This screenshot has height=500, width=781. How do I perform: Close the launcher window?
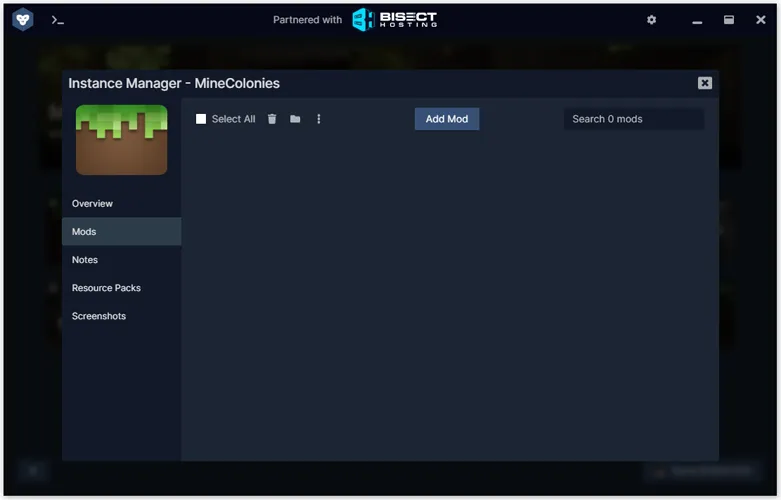(761, 20)
